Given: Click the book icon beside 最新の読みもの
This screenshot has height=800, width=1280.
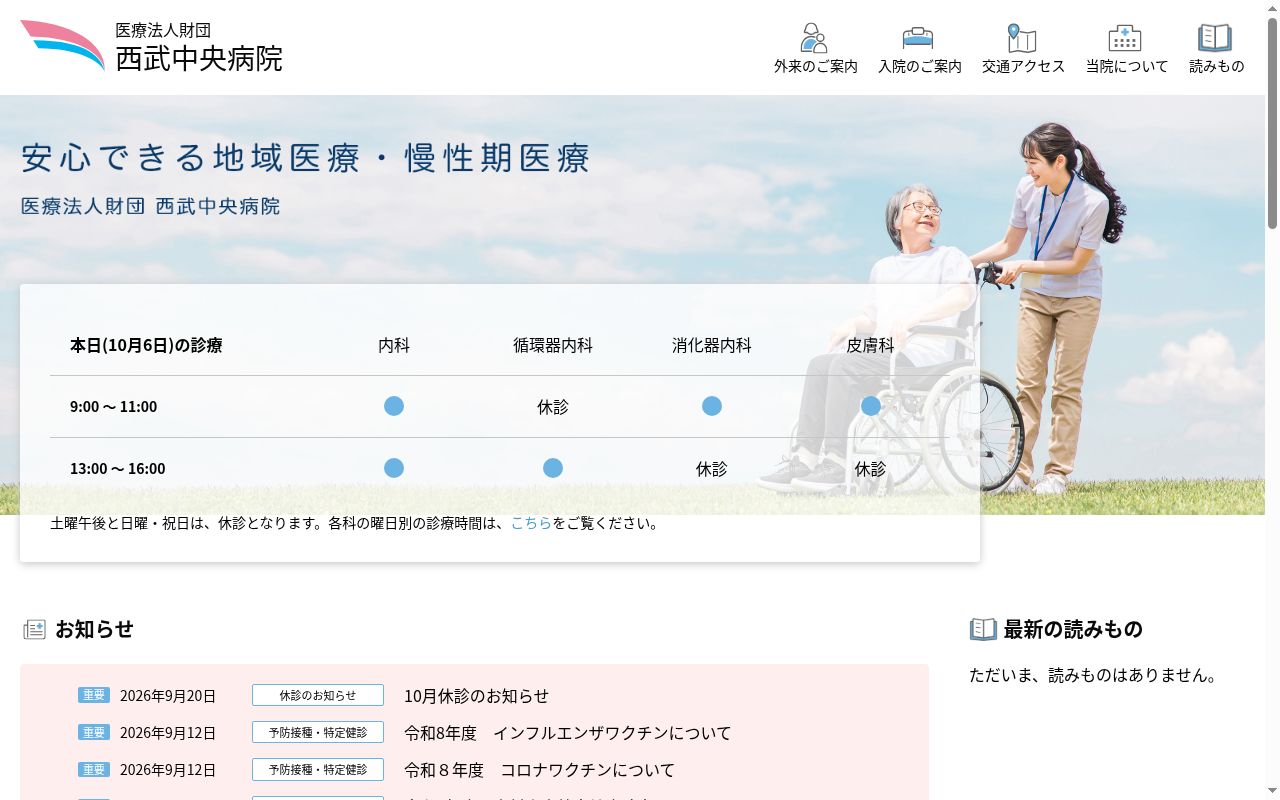Looking at the screenshot, I should 983,629.
